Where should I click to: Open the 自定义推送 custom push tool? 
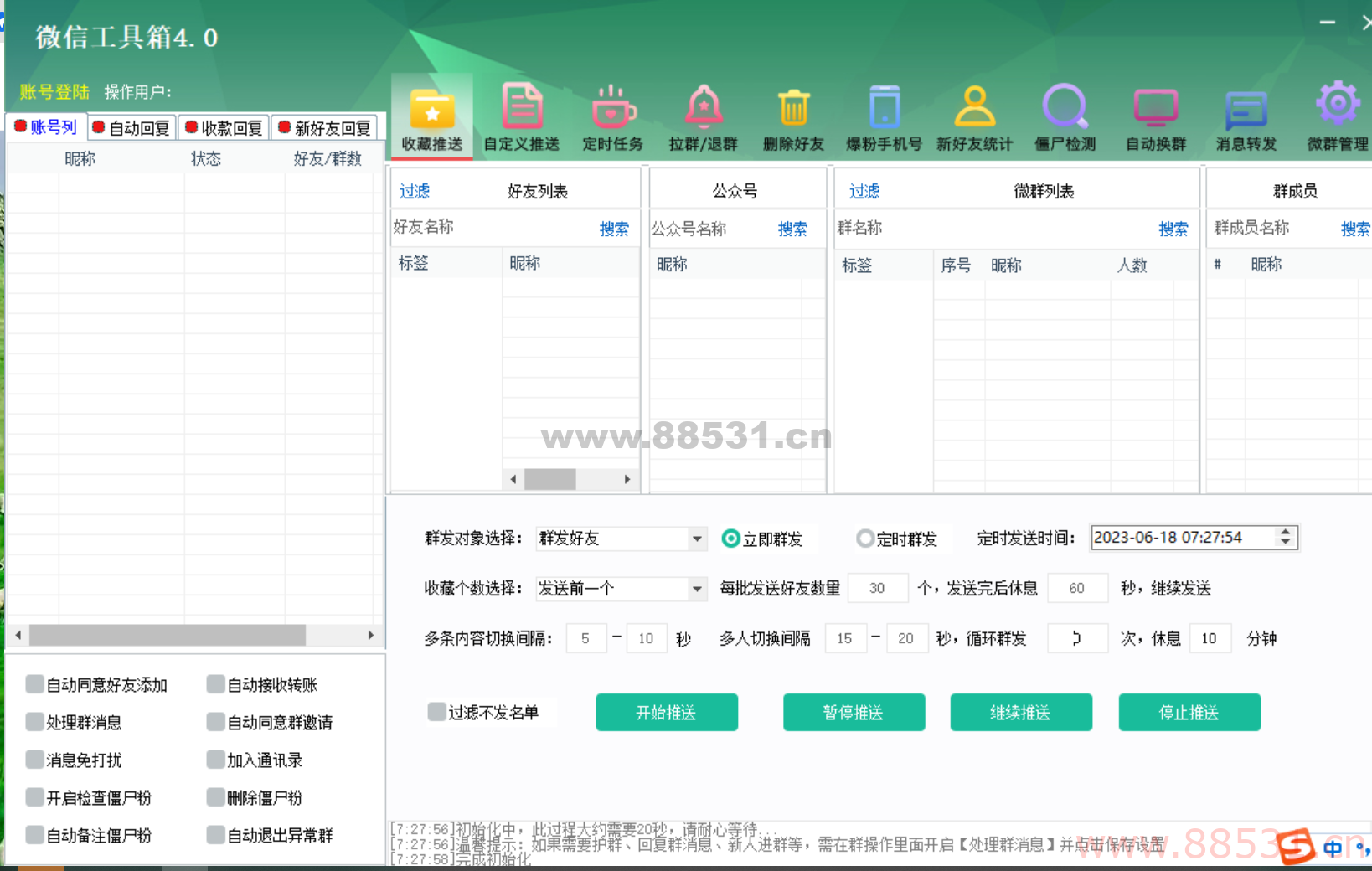click(x=522, y=117)
